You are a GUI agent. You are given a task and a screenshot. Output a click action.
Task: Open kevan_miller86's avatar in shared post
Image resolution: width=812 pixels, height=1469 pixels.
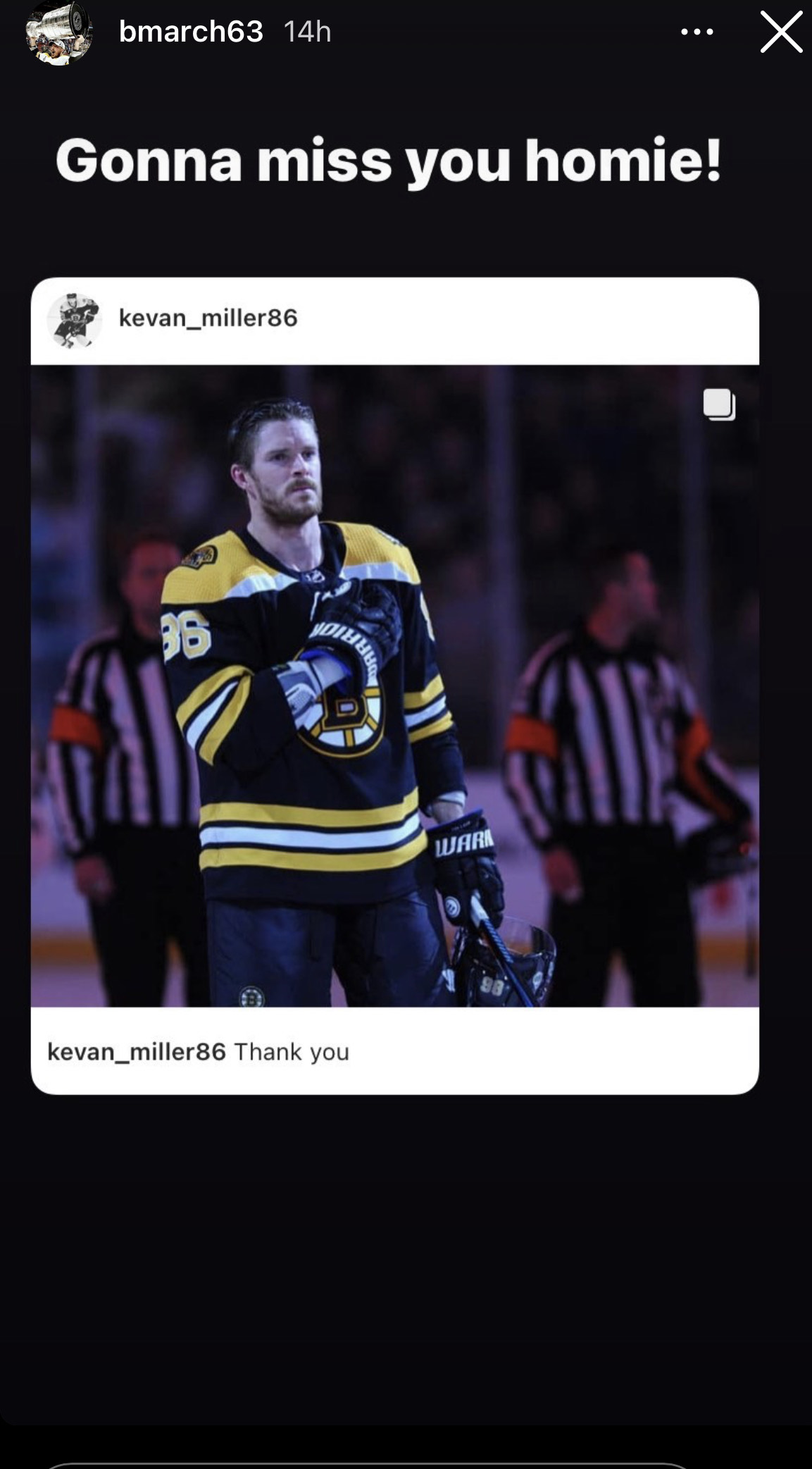(x=74, y=321)
